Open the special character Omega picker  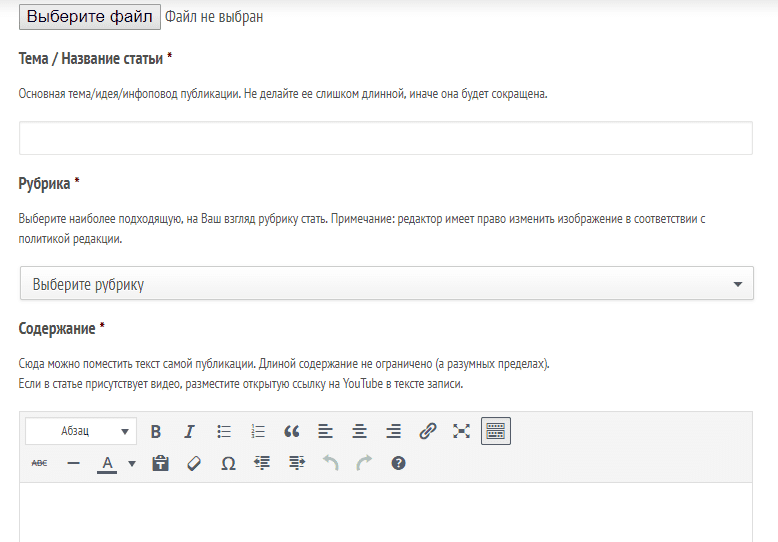pos(228,463)
